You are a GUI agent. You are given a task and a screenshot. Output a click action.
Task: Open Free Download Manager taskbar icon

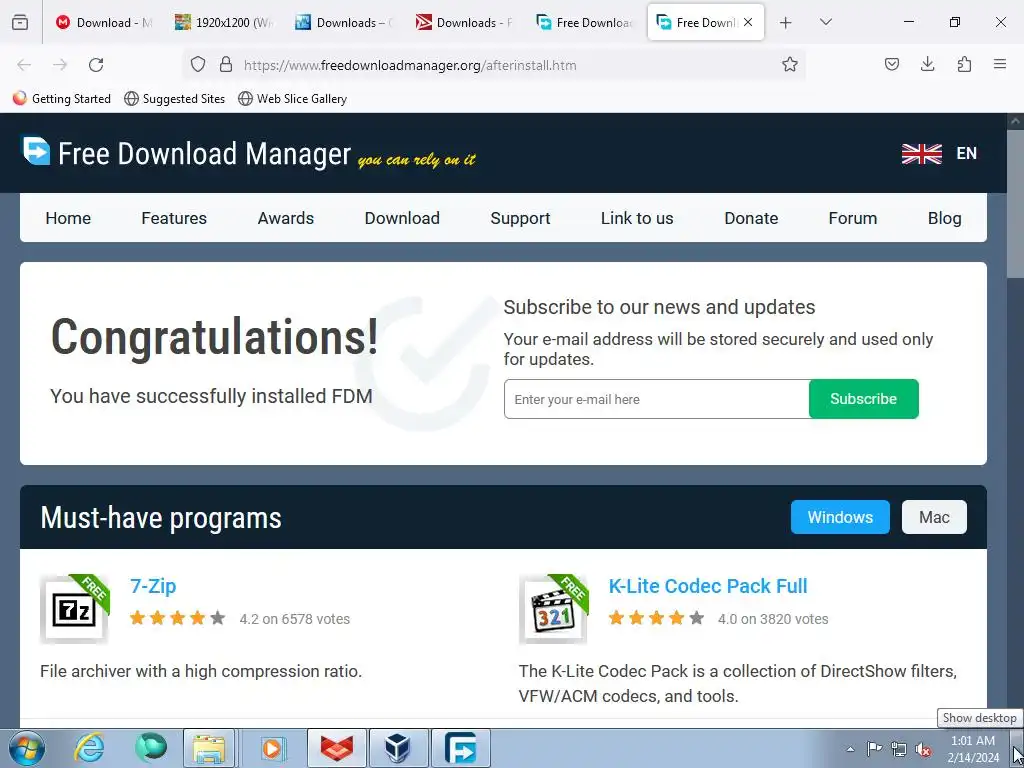pyautogui.click(x=460, y=748)
